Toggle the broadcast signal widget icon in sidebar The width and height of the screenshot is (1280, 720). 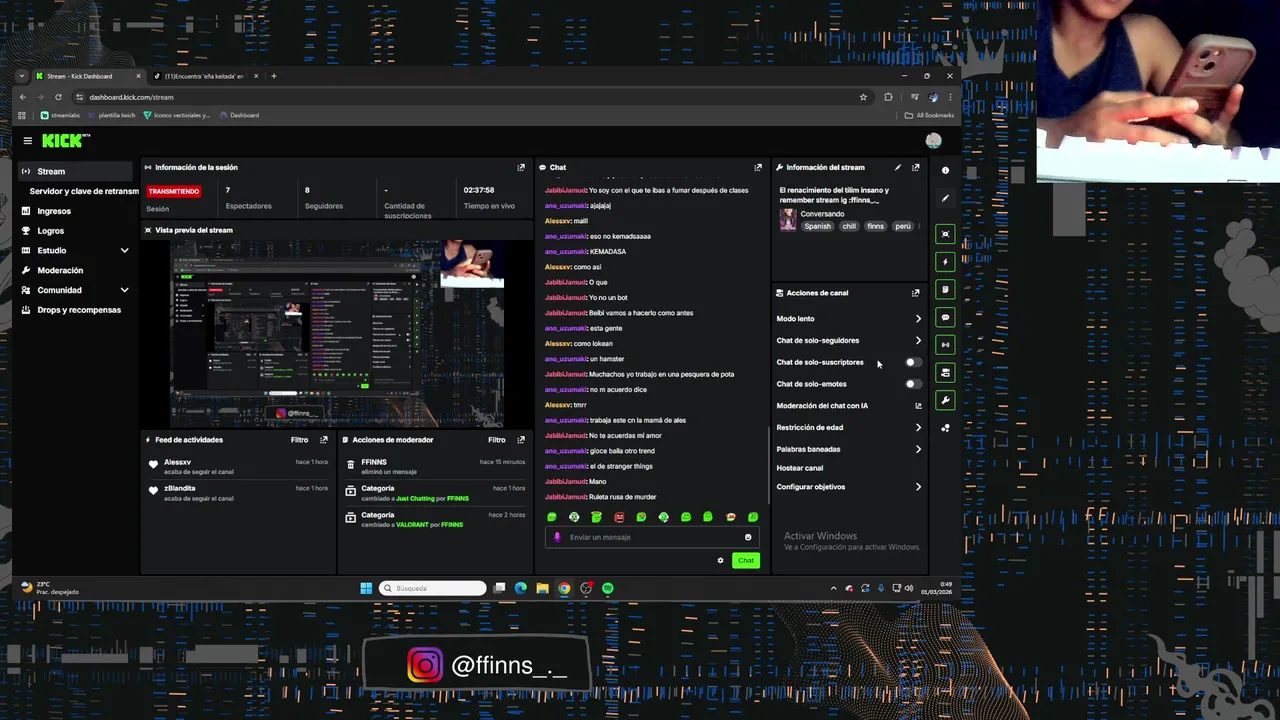click(x=945, y=345)
